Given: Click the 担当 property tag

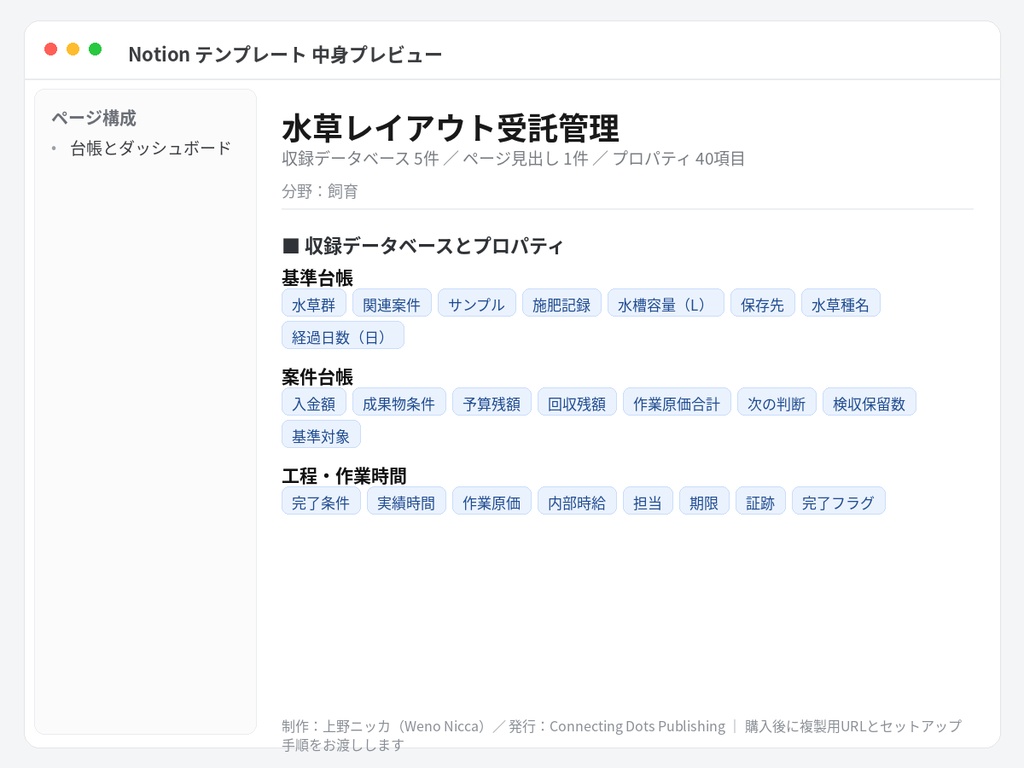Looking at the screenshot, I should 648,502.
